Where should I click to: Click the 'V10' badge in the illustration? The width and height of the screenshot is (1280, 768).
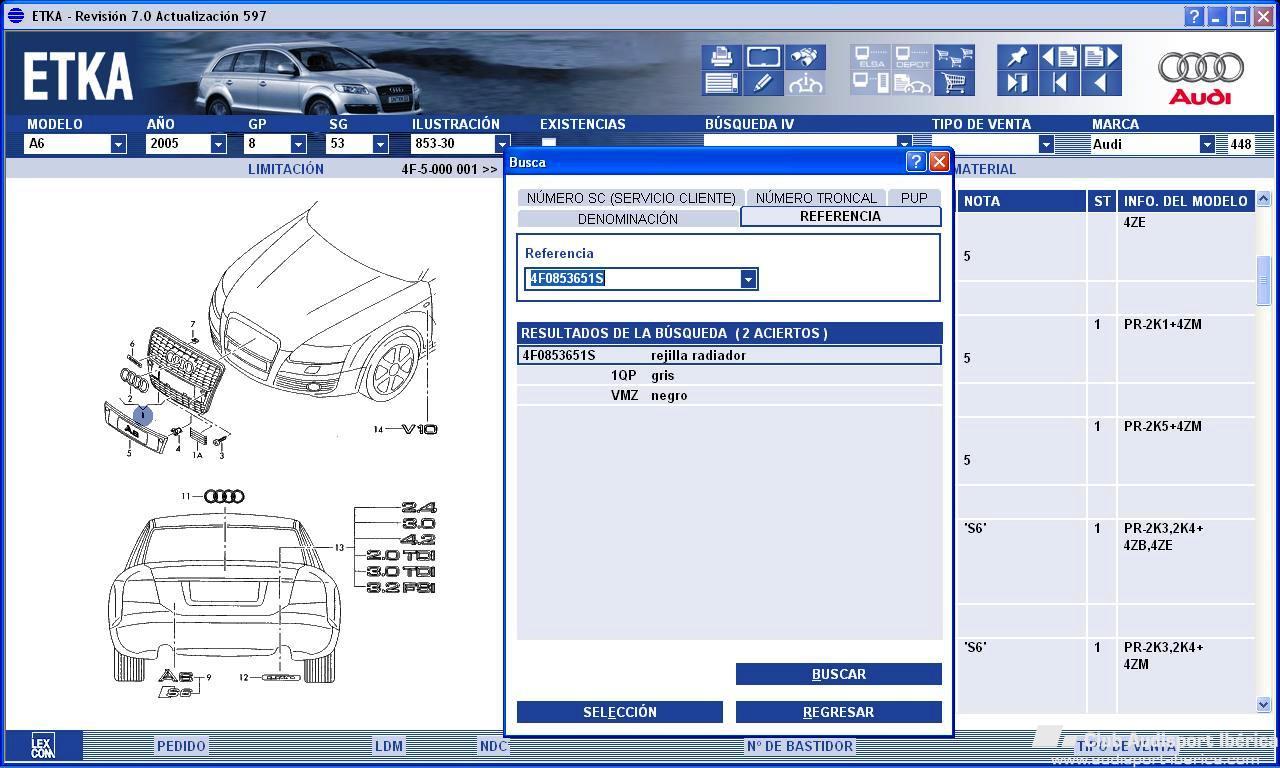420,429
